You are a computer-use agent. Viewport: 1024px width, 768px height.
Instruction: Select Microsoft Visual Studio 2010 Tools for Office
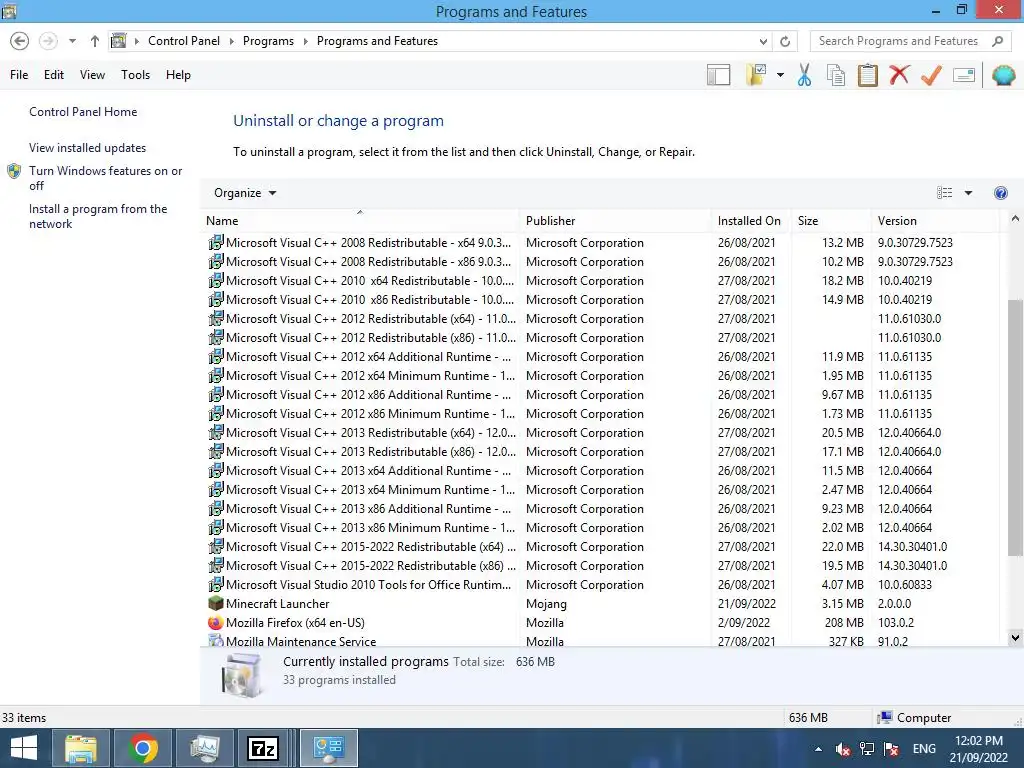click(x=603, y=584)
